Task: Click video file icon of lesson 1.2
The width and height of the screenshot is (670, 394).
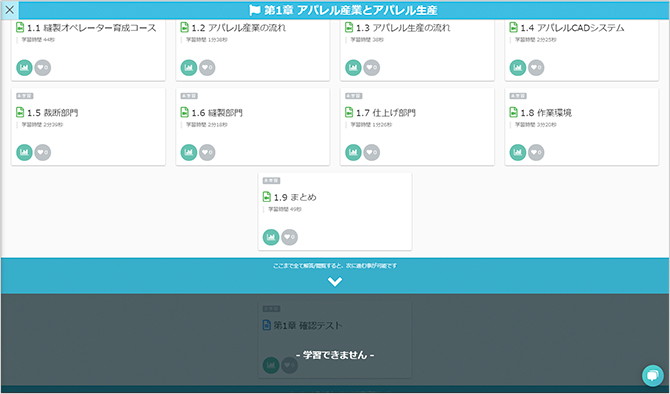Action: [x=185, y=27]
